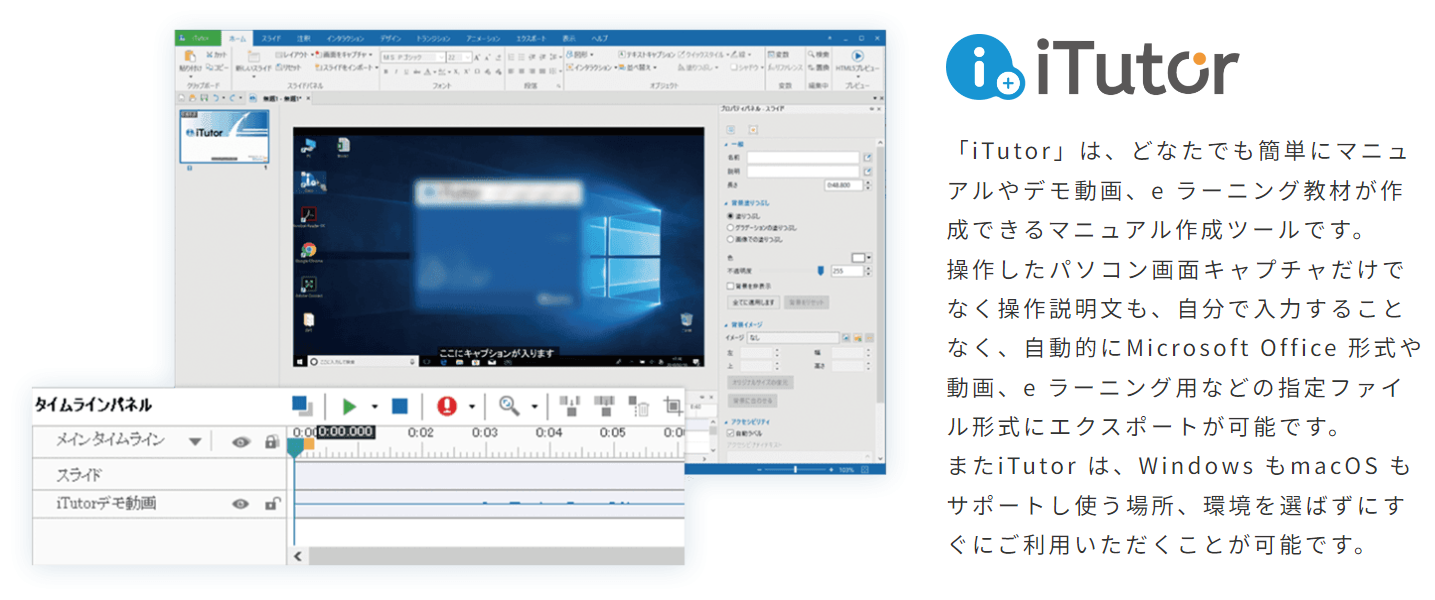Toggle visibility eye on メインタイムライン row
The width and height of the screenshot is (1435, 600).
coord(240,441)
